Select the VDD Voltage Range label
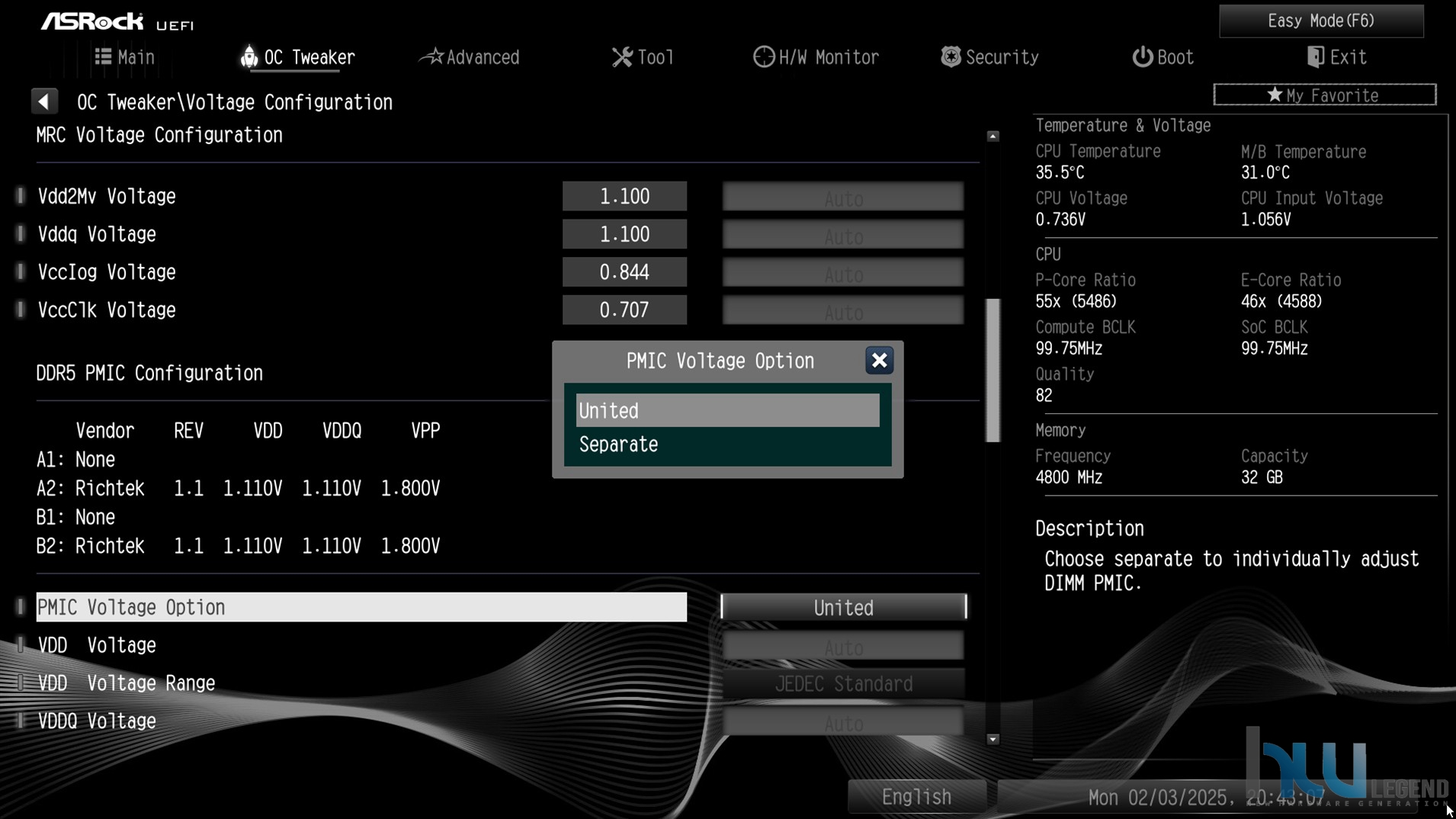 coord(127,683)
